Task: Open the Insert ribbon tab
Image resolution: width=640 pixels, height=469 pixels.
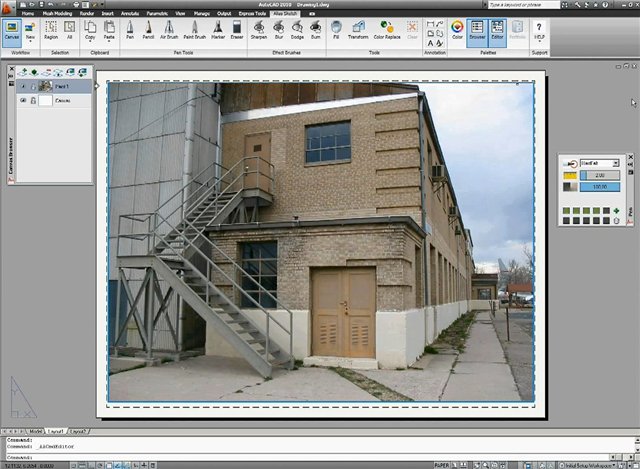Action: click(108, 13)
